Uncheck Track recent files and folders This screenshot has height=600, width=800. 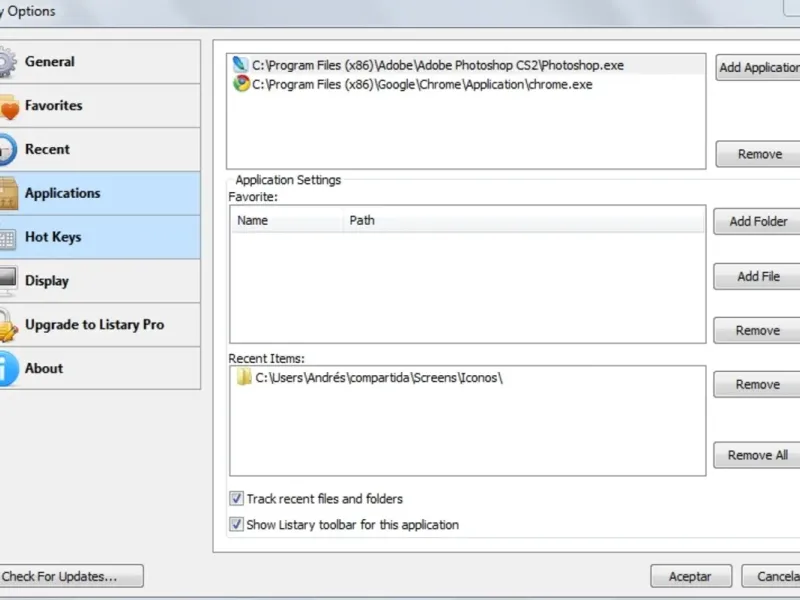(x=237, y=498)
